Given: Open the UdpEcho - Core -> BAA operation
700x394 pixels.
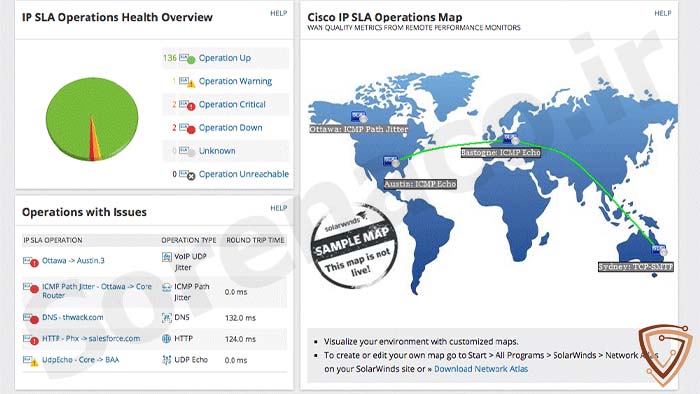Looking at the screenshot, I should click(80, 360).
